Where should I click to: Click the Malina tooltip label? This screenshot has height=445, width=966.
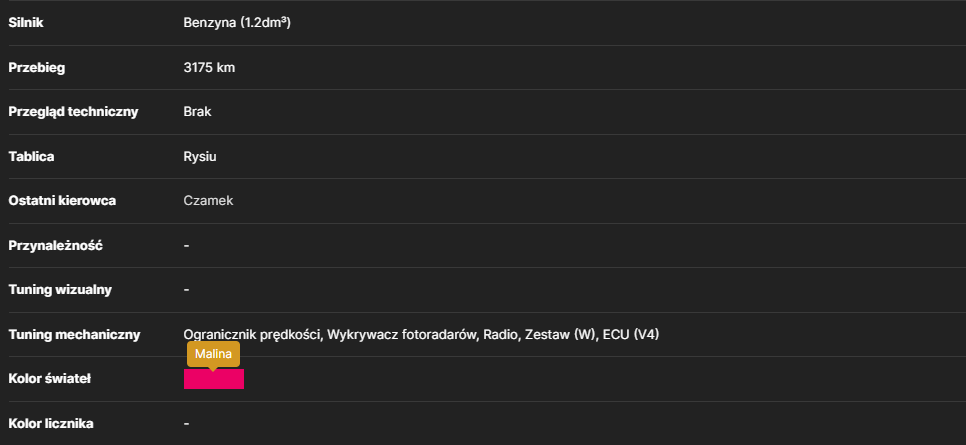coord(213,354)
